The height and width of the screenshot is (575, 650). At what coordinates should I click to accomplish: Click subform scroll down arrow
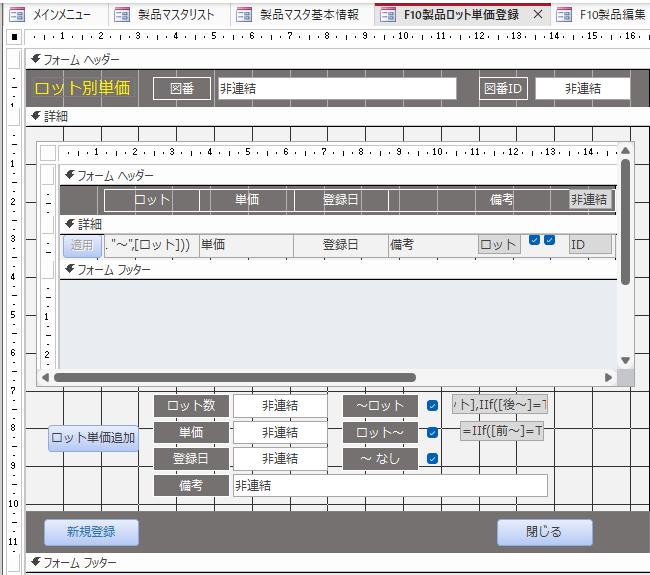pyautogui.click(x=626, y=361)
